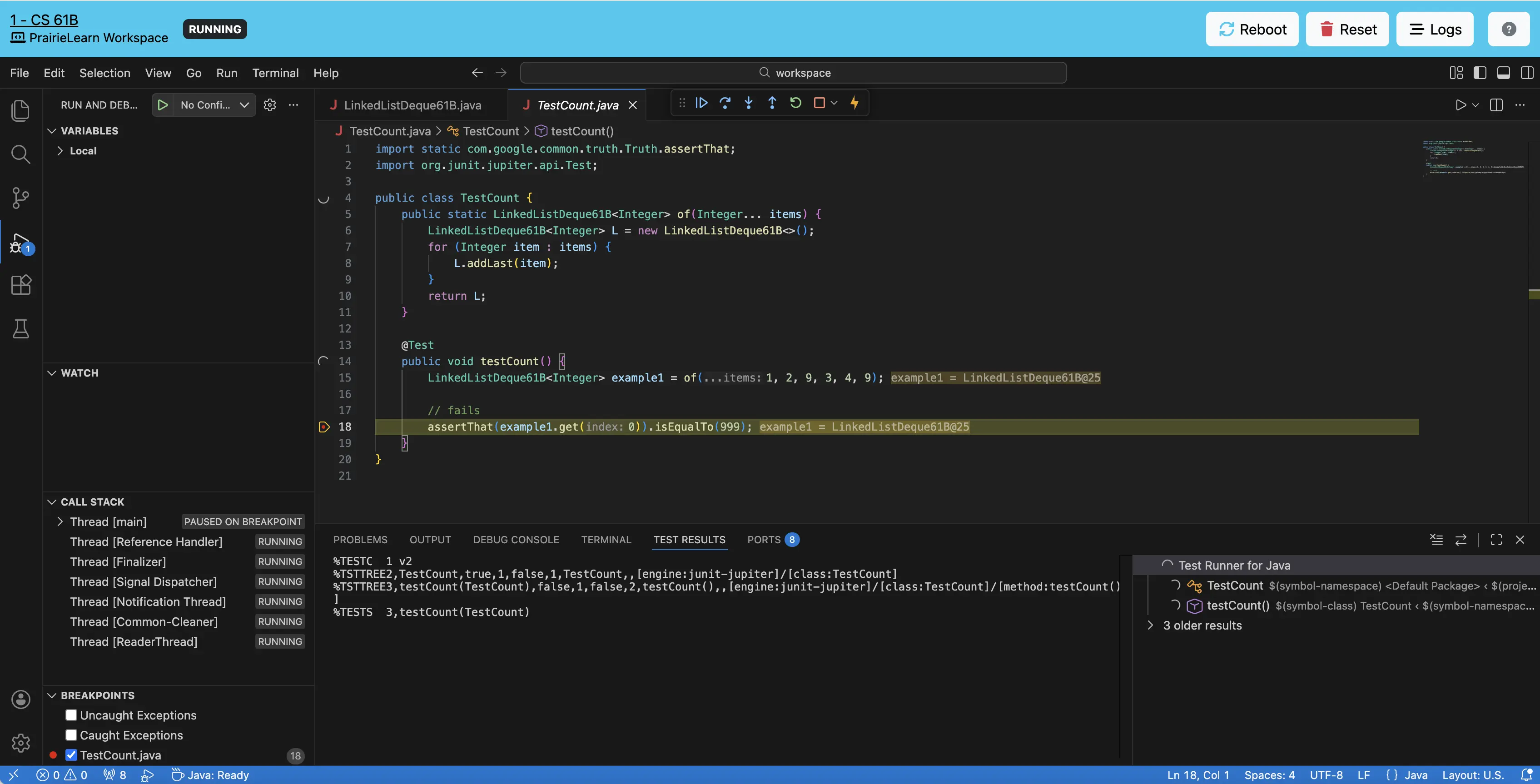Uncheck the TestCount.java breakpoint
The width and height of the screenshot is (1540, 784).
coord(71,755)
